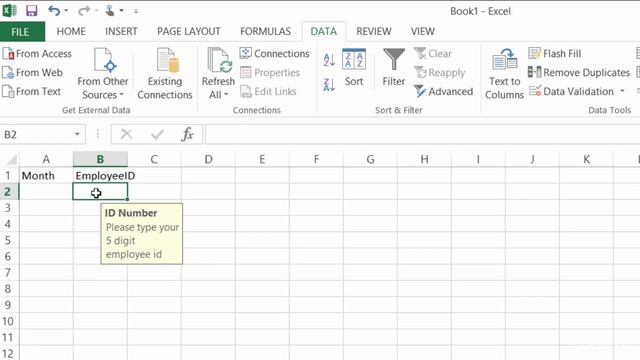Viewport: 640px width, 360px height.
Task: Click the Cancel X in formula bar
Action: [x=127, y=134]
